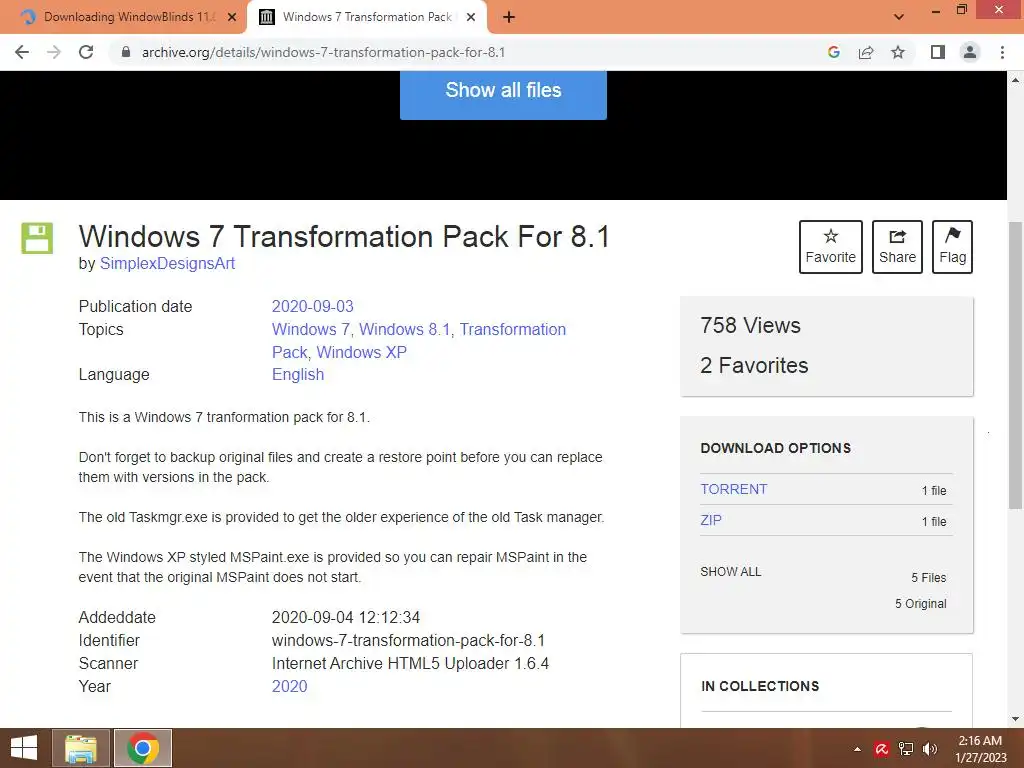This screenshot has height=768, width=1024.
Task: Download the TORRENT option
Action: pos(733,489)
